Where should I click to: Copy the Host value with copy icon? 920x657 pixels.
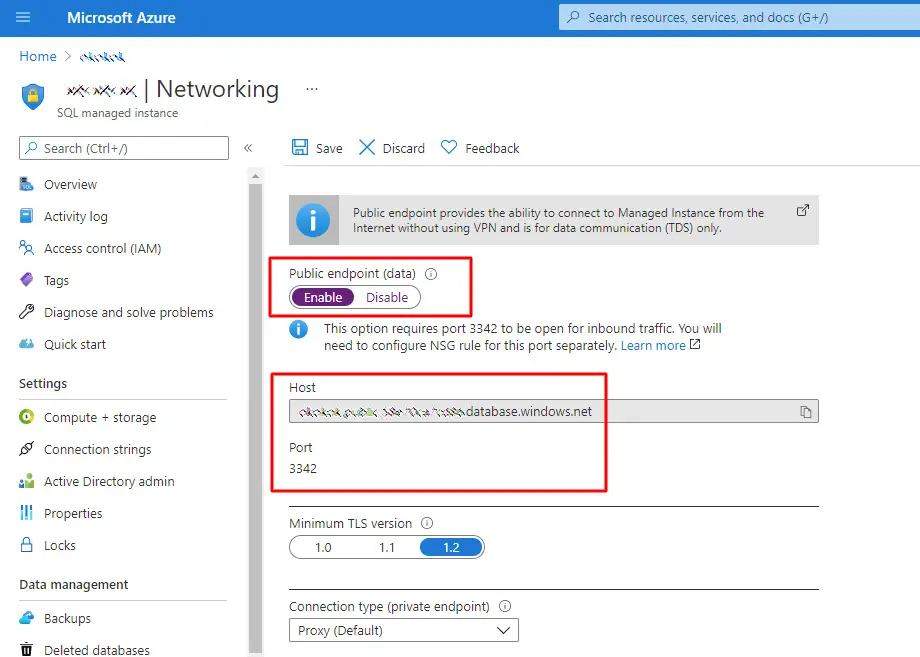click(x=806, y=412)
